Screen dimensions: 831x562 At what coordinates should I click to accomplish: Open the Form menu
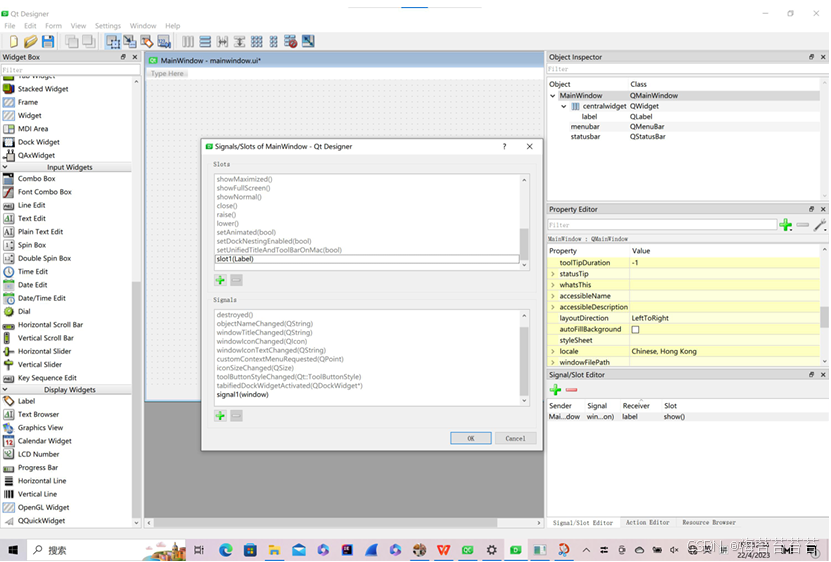point(53,25)
